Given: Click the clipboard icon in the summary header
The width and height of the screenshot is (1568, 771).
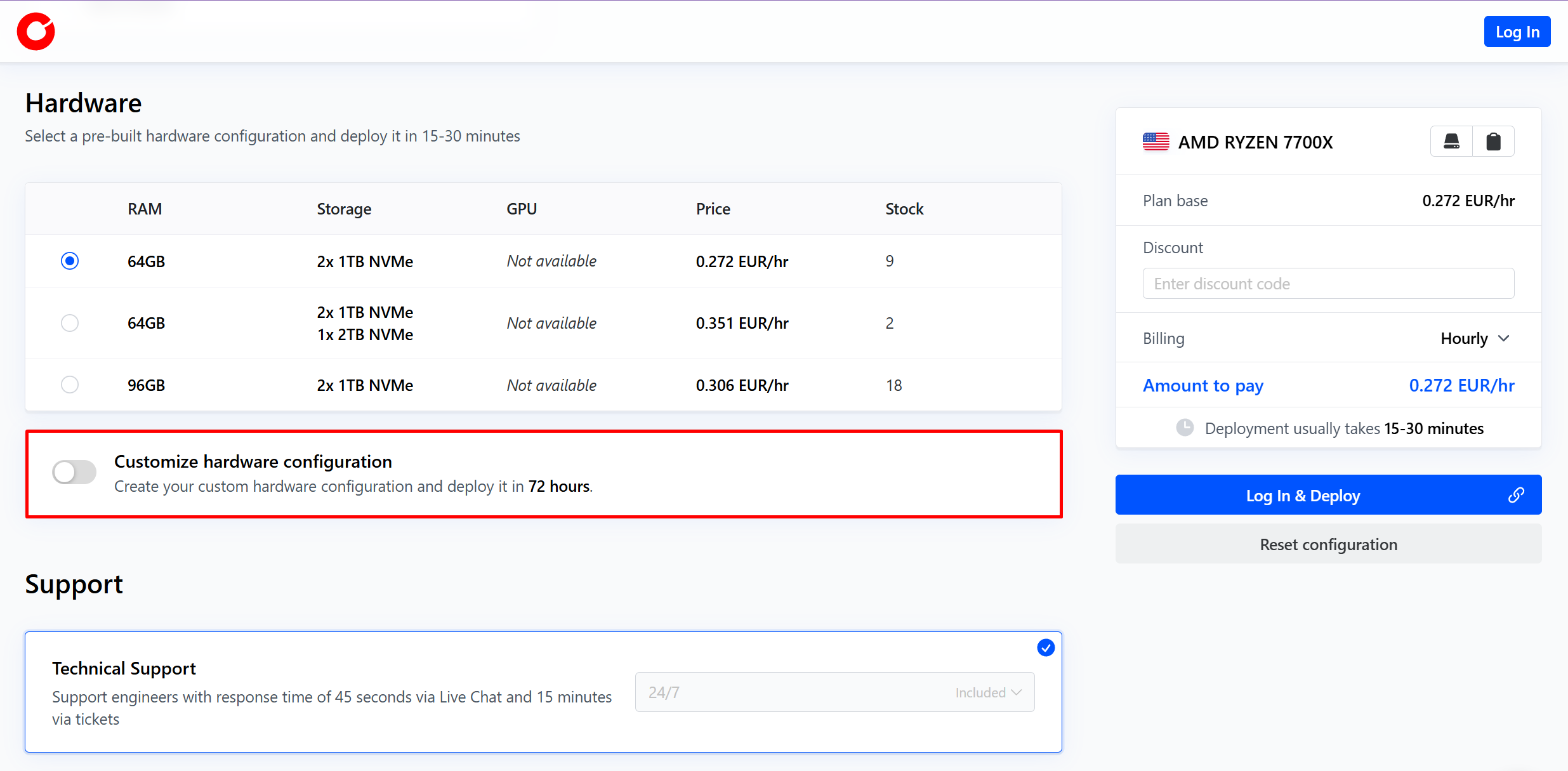Looking at the screenshot, I should (x=1493, y=141).
